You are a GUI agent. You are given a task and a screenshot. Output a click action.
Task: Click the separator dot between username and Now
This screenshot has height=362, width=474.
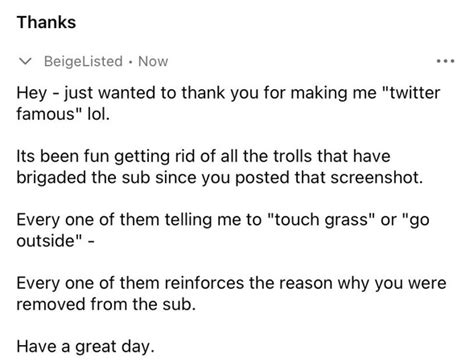[x=130, y=62]
